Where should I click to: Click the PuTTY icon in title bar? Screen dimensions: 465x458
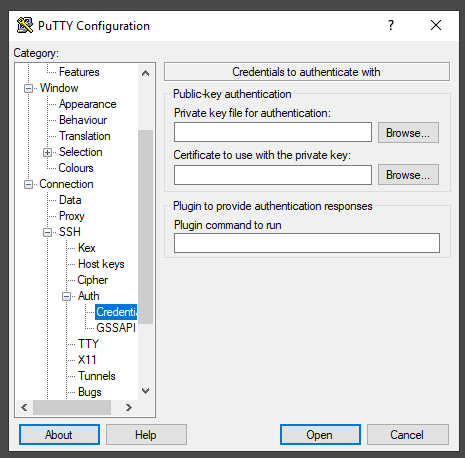point(25,25)
